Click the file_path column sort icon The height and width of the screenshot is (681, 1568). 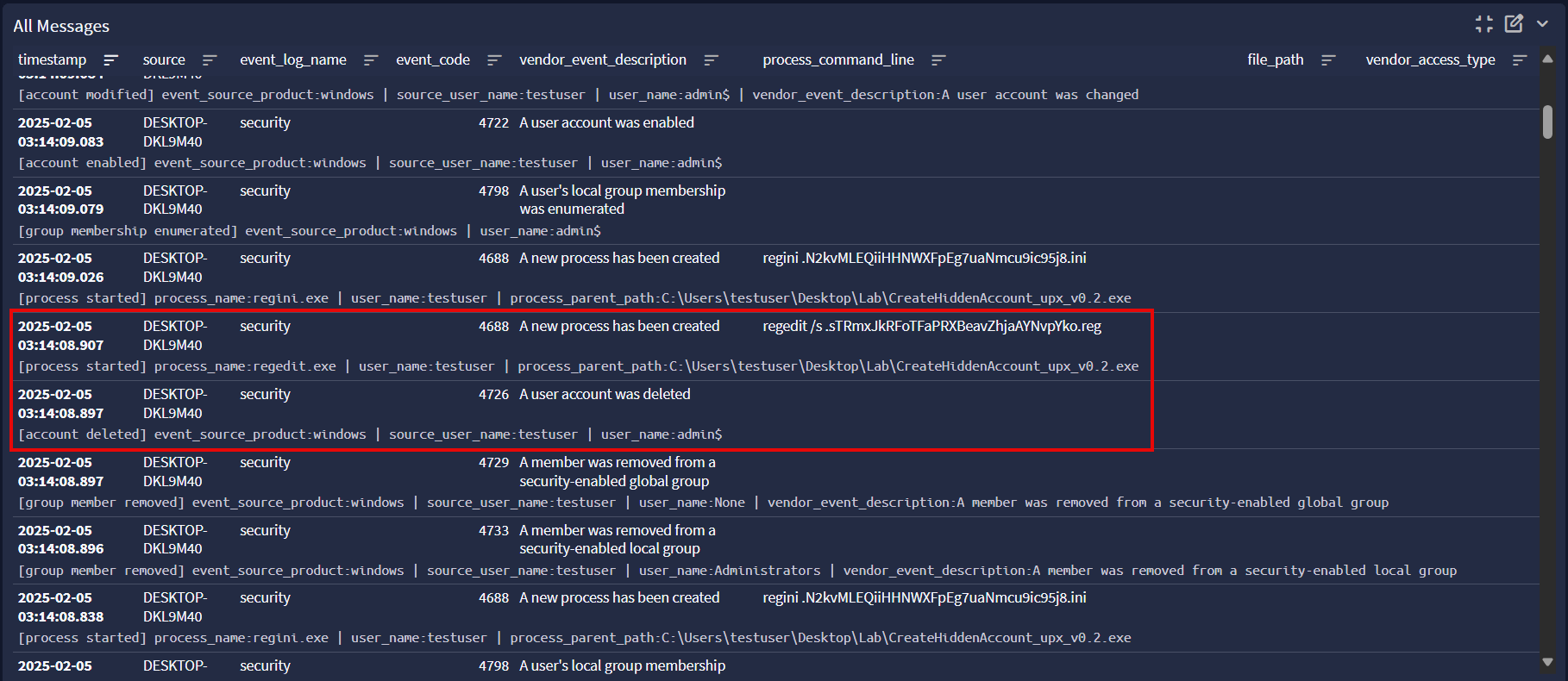tap(1328, 60)
